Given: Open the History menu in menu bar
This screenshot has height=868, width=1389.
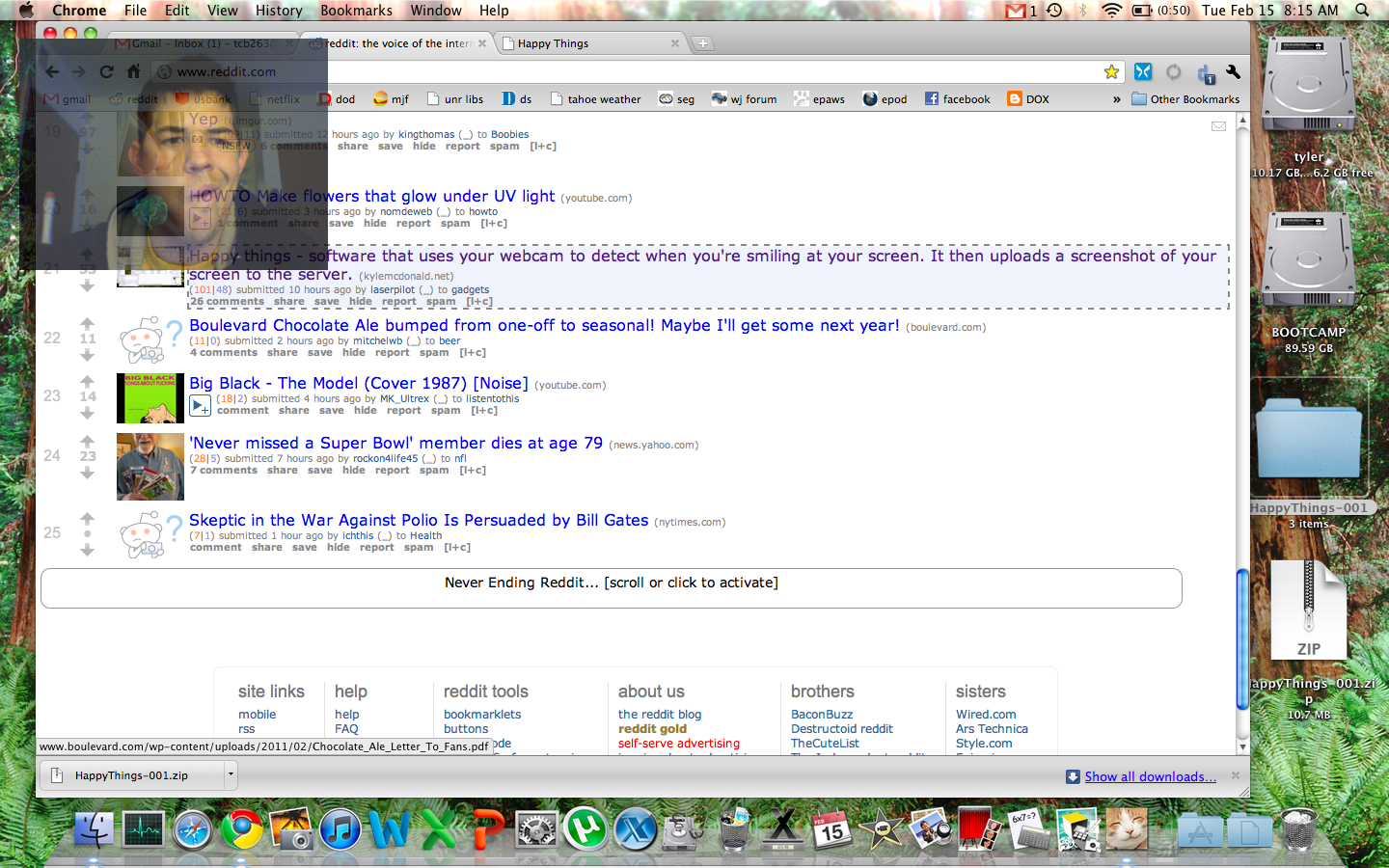Looking at the screenshot, I should [279, 11].
